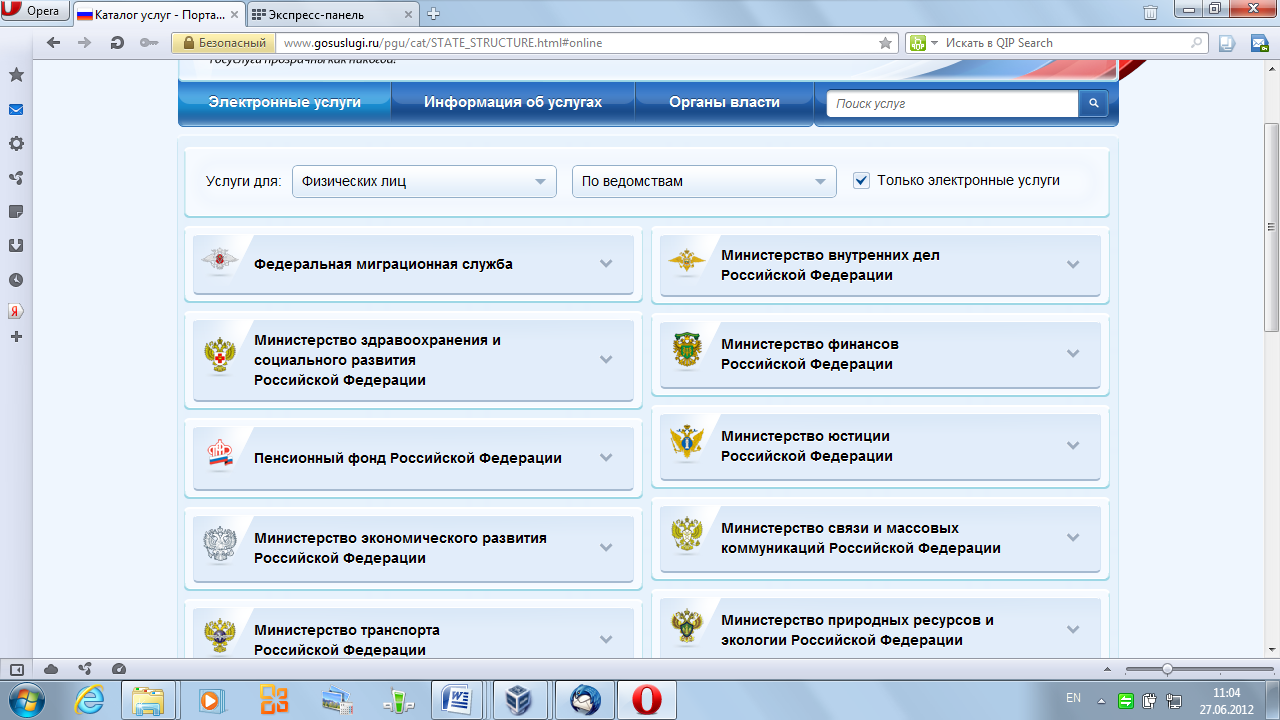Click the QIP search magnifier icon
The height and width of the screenshot is (720, 1280).
pyautogui.click(x=1197, y=43)
